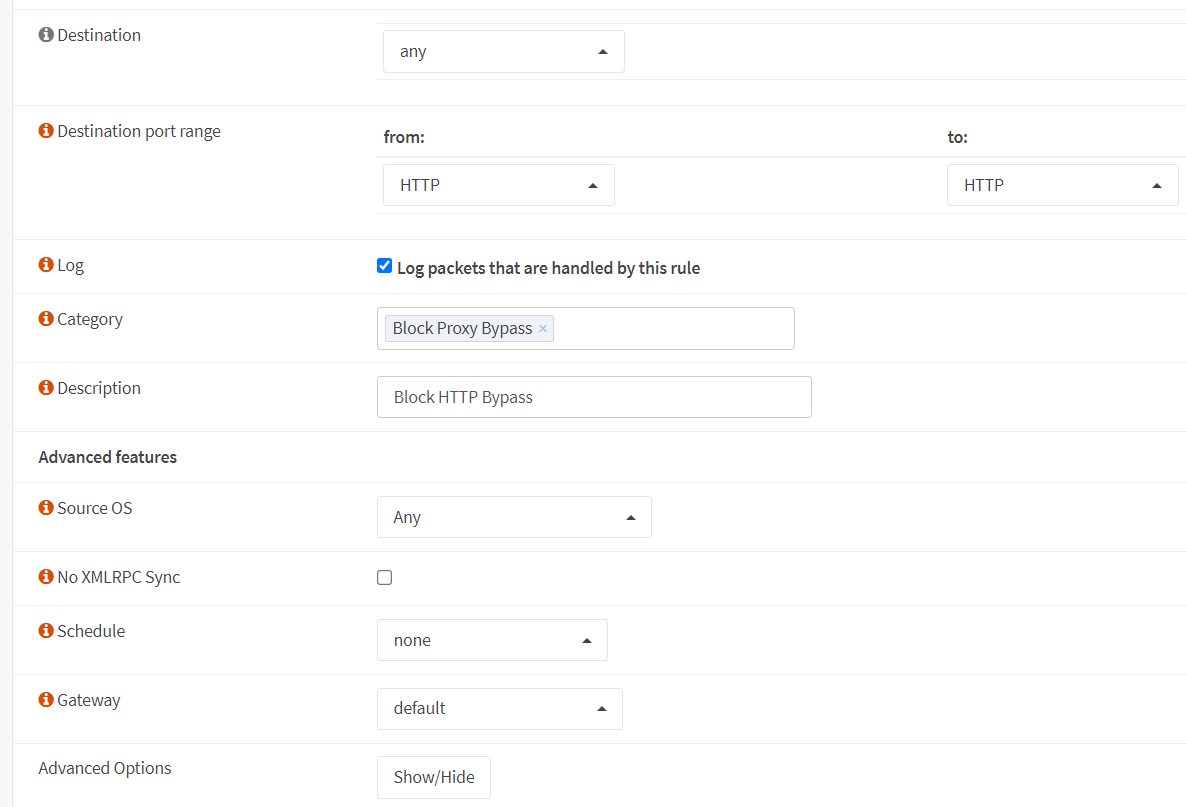Show help for the Schedule setting
This screenshot has height=807, width=1186.
(x=46, y=631)
